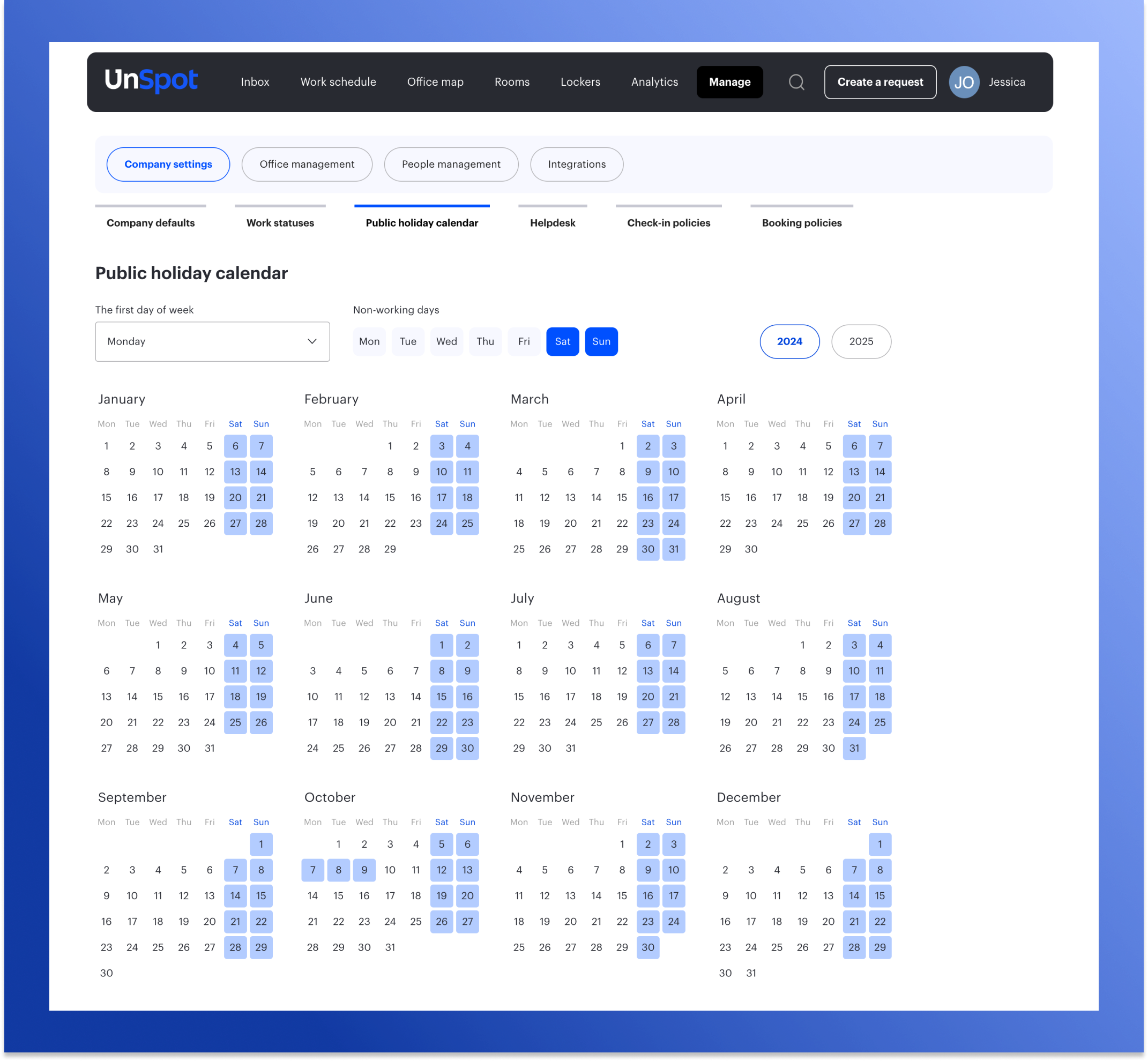This screenshot has width=1148, height=1061.
Task: Select December 31 date
Action: [751, 974]
